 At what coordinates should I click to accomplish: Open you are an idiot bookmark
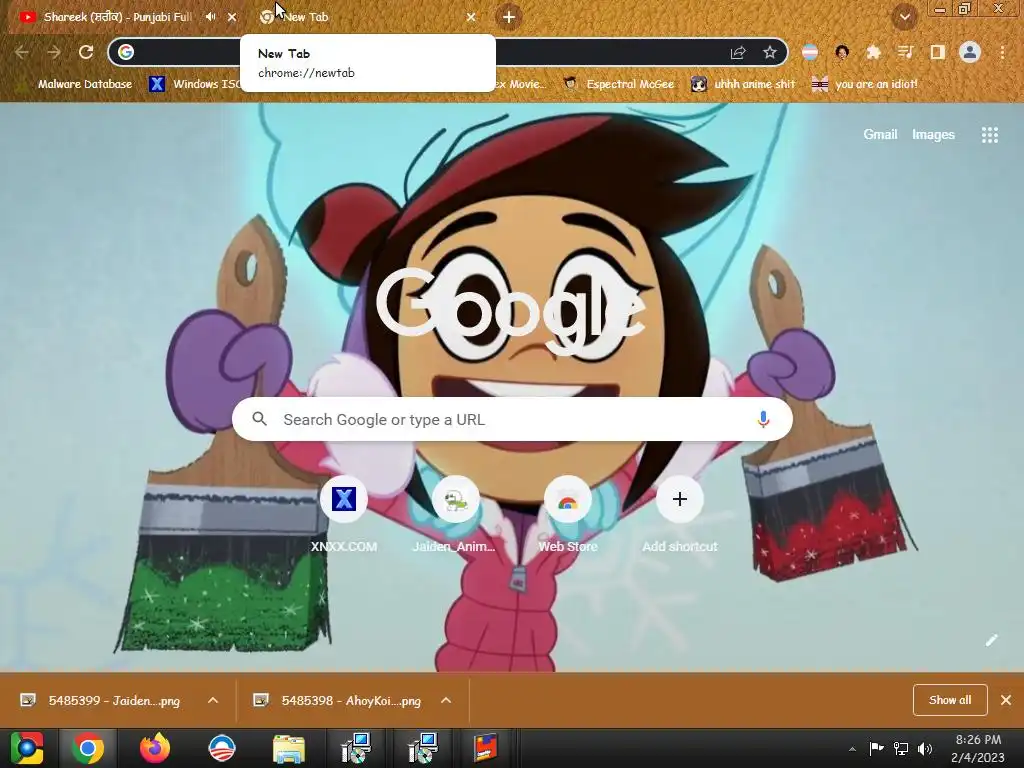point(865,84)
